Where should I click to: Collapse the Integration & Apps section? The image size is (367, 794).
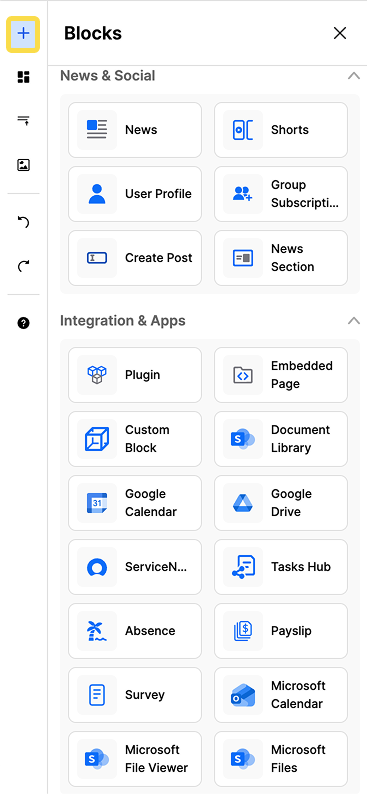pos(354,321)
